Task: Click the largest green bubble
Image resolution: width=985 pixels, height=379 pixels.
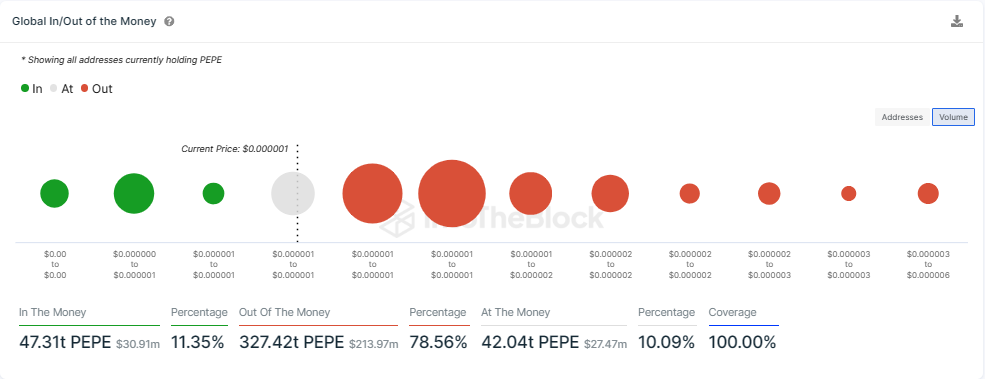Action: click(134, 193)
